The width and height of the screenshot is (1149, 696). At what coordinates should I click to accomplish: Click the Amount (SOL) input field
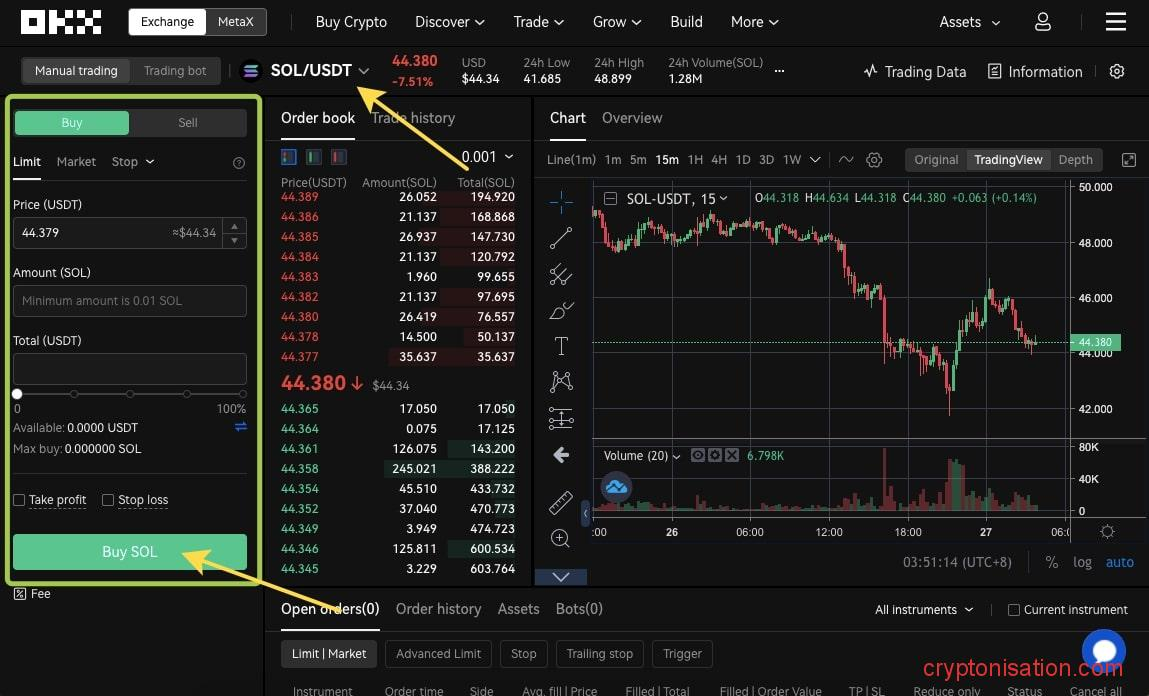[130, 301]
